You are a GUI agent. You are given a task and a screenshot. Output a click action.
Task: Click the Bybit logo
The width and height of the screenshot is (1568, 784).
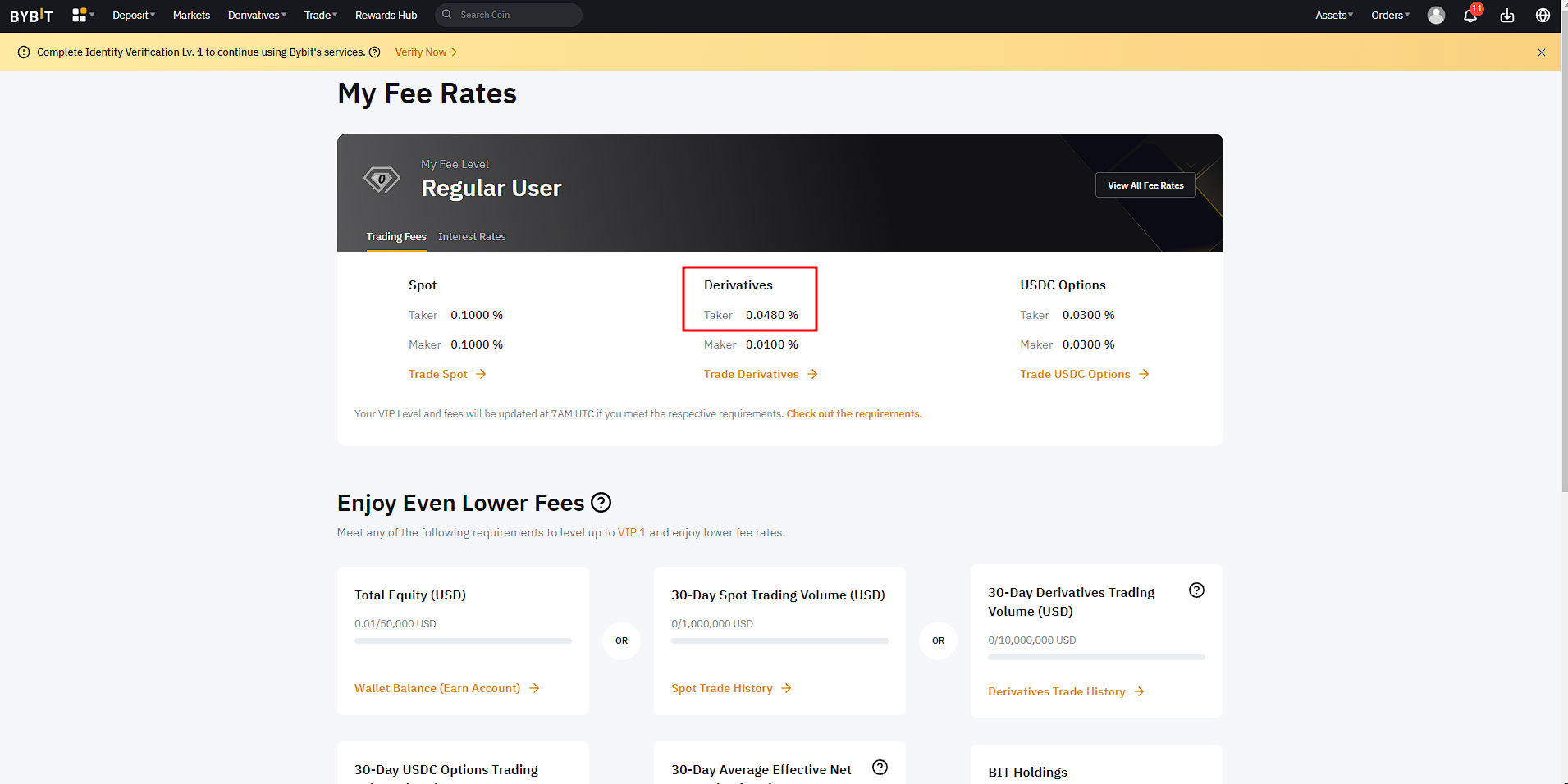(x=31, y=16)
